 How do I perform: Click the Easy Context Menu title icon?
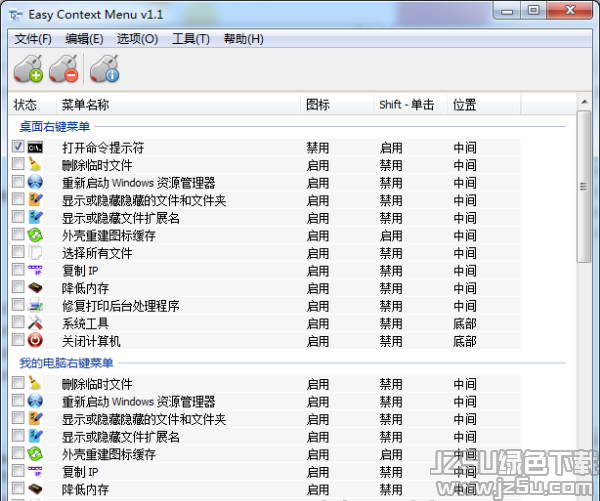tap(16, 15)
